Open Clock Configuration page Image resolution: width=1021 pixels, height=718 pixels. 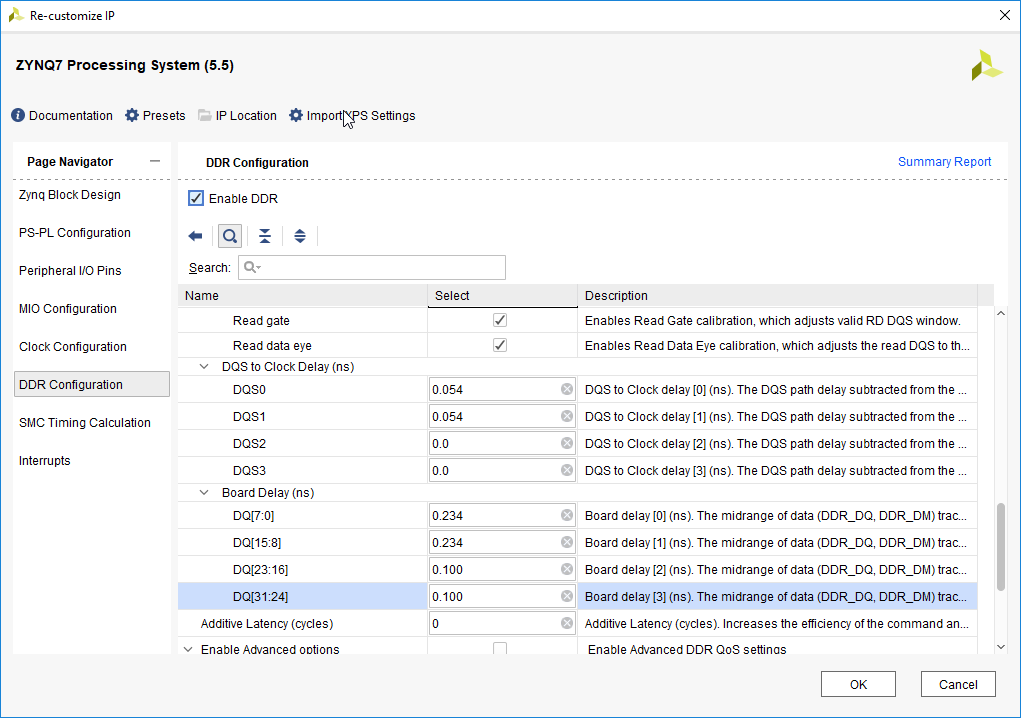(x=73, y=347)
